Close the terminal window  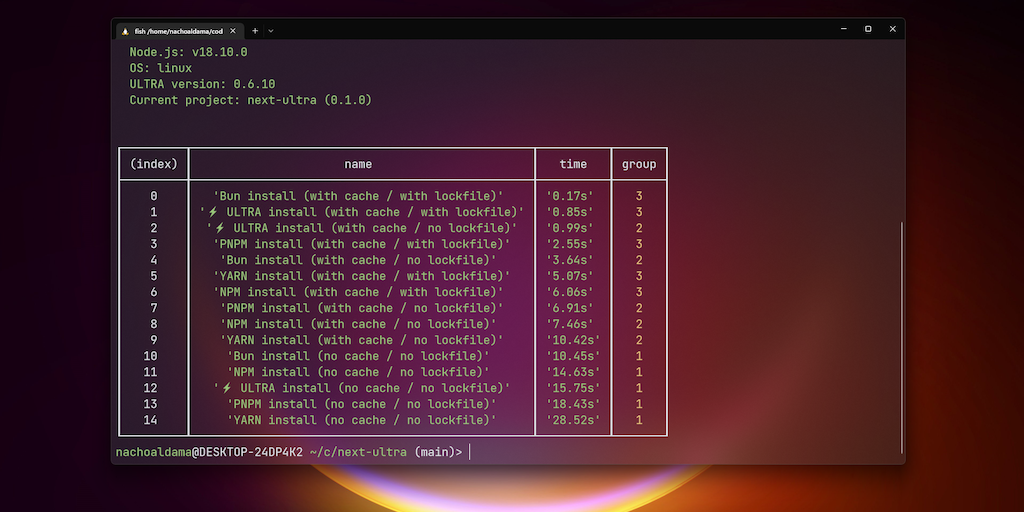[x=892, y=29]
